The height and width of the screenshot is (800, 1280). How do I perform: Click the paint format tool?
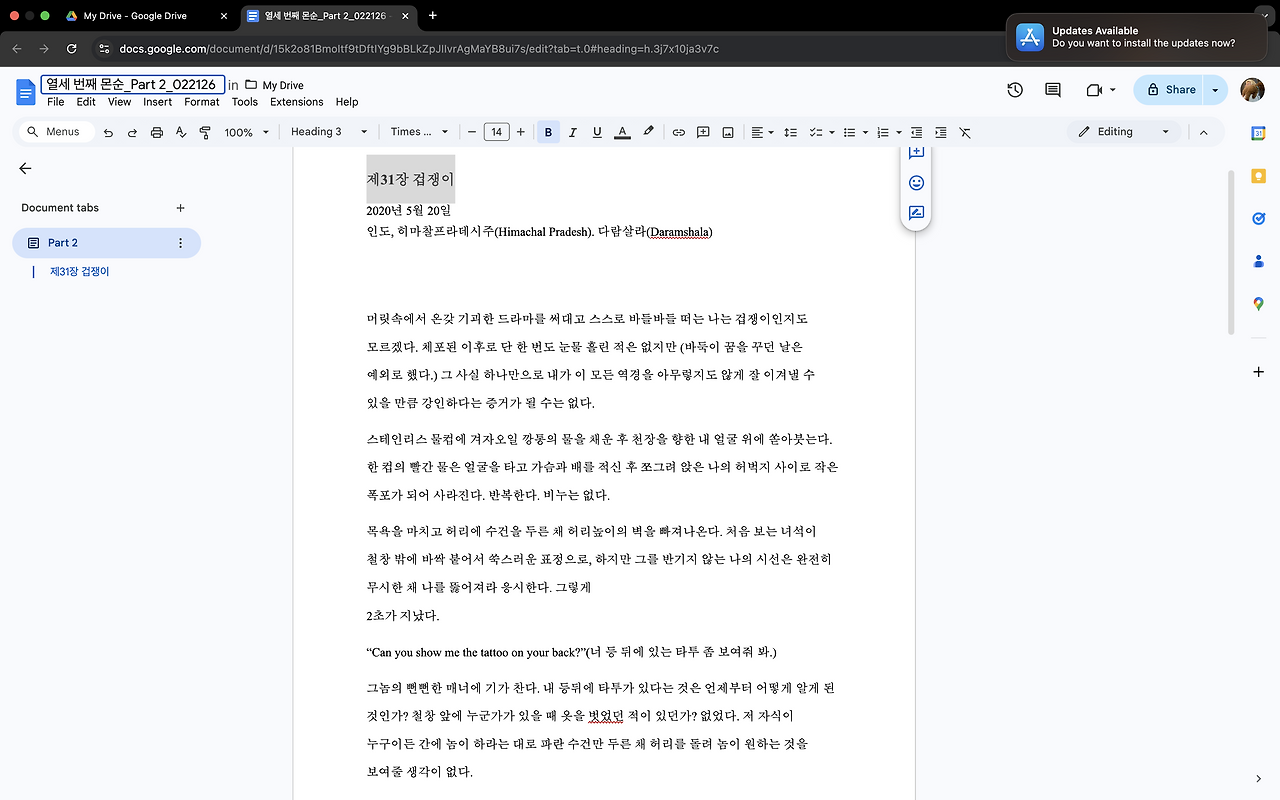click(x=205, y=131)
